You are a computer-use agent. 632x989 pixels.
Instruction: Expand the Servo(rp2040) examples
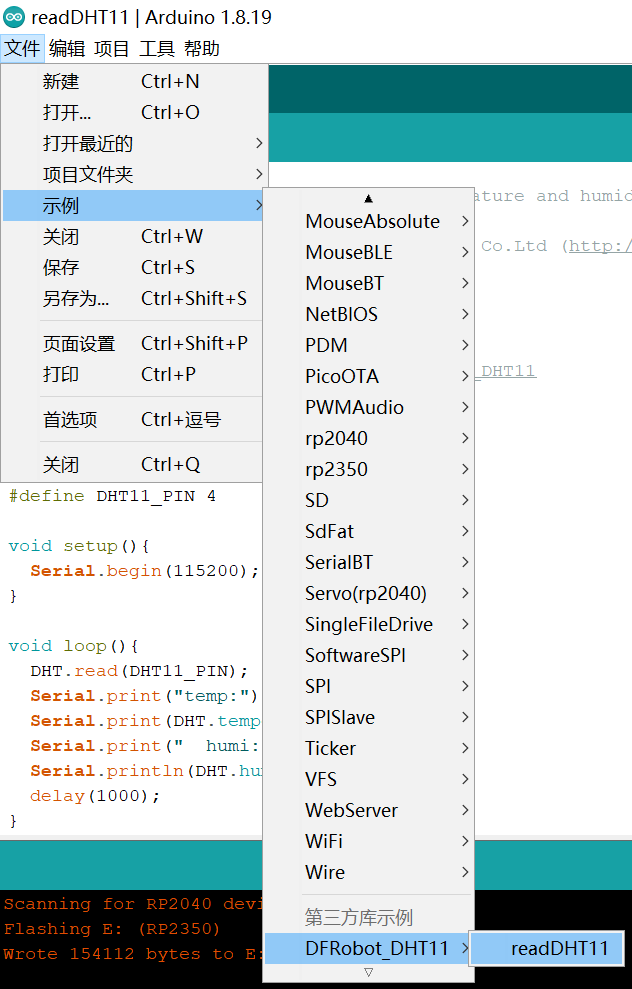pos(368,593)
